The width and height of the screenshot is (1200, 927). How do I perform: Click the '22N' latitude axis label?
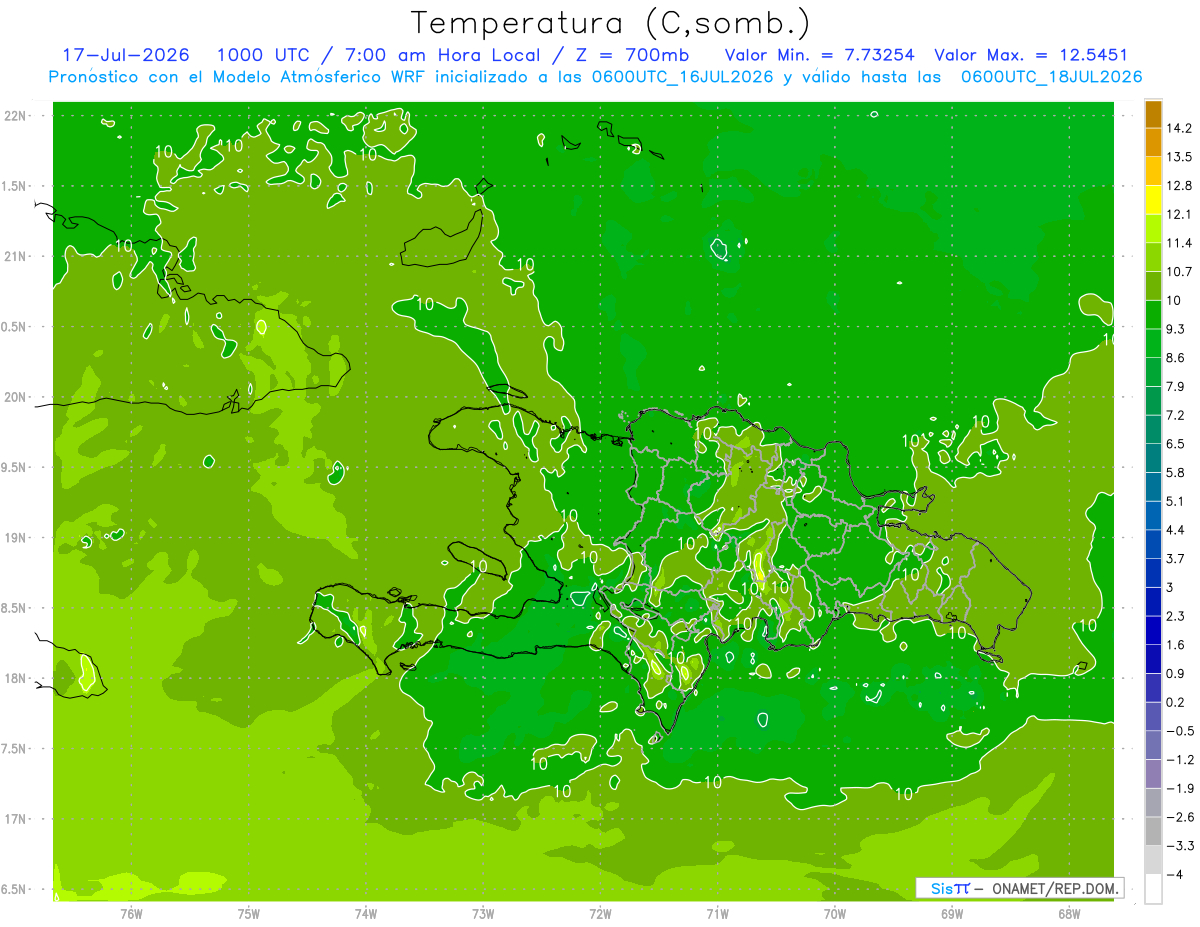(16, 116)
